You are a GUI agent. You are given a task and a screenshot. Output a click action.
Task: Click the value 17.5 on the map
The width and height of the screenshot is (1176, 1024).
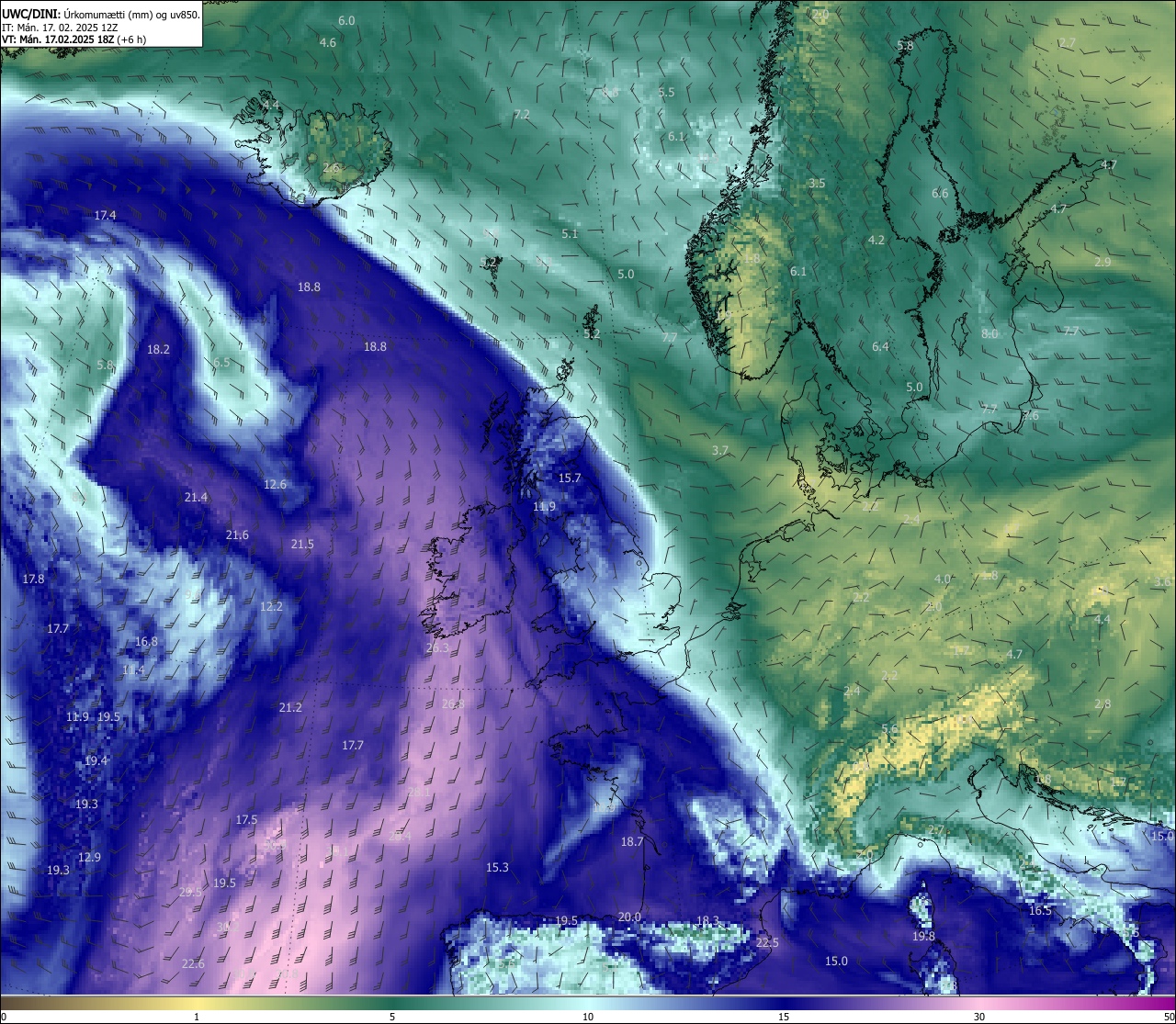tap(246, 820)
